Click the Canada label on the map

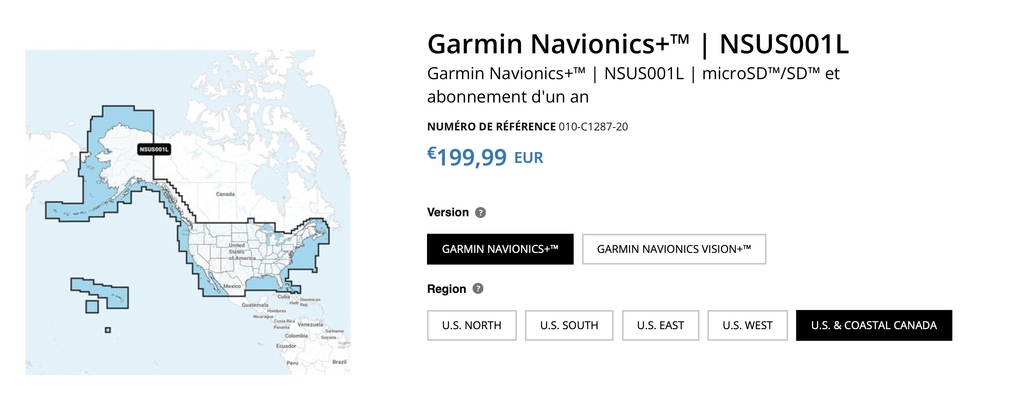coord(225,194)
